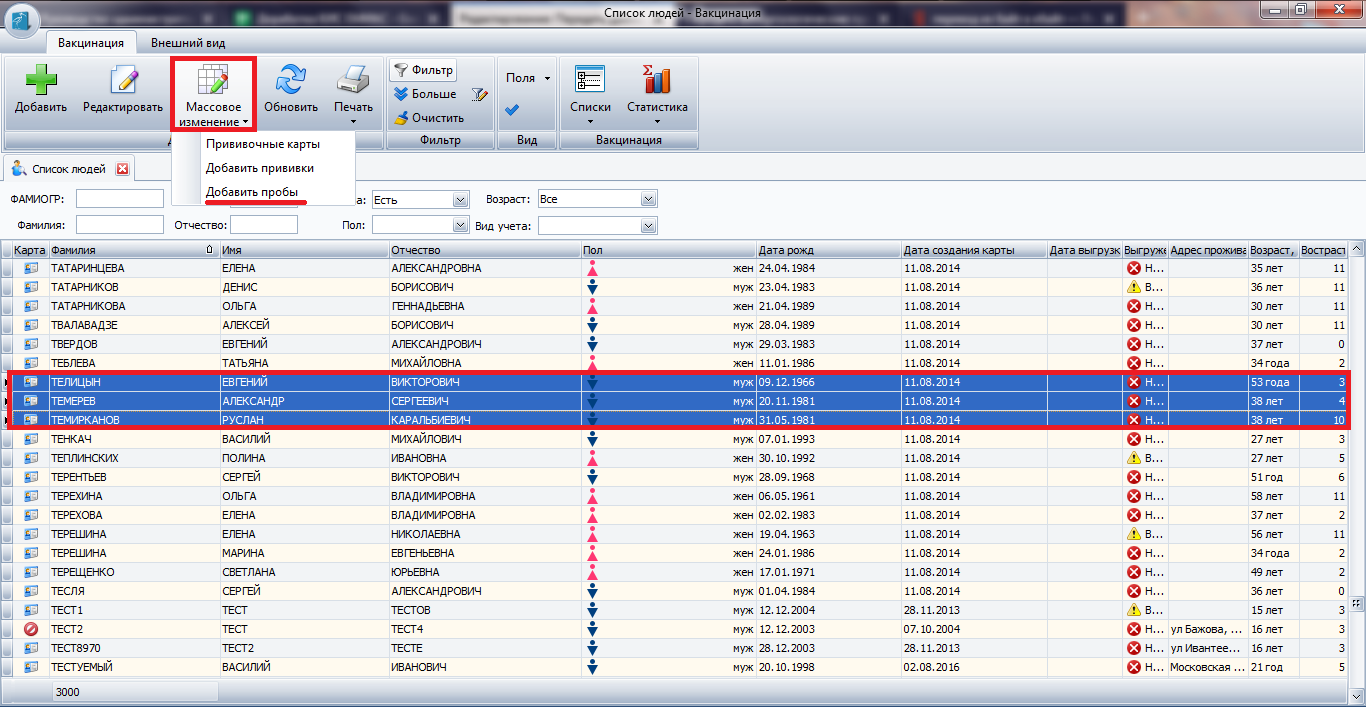Expand the Вид учета dropdown
Viewport: 1366px width, 708px height.
click(649, 226)
